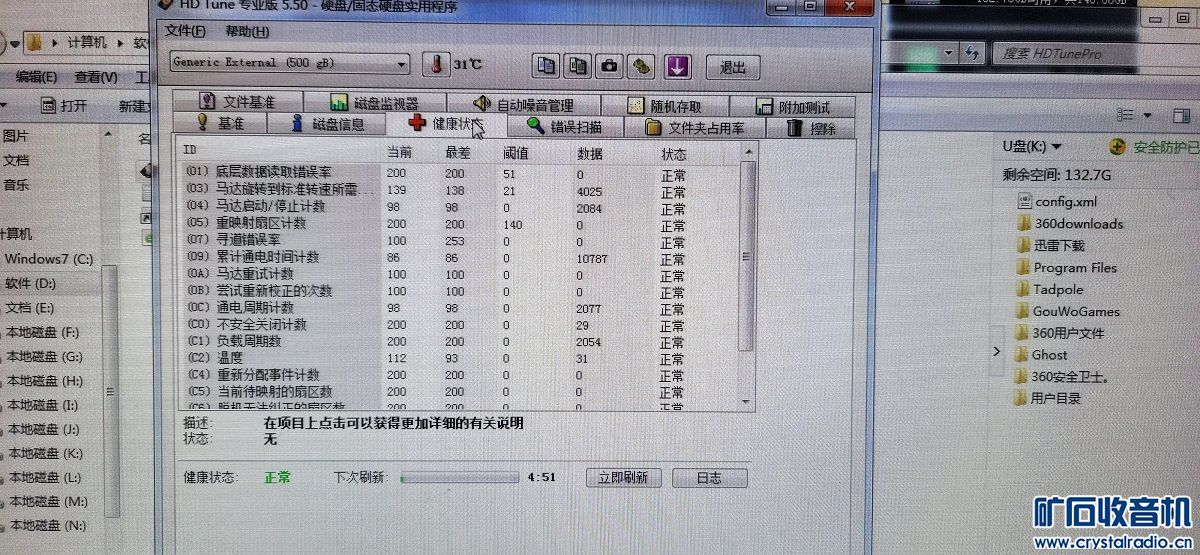Click the thermometer temperature icon
The height and width of the screenshot is (555, 1200).
[x=436, y=65]
